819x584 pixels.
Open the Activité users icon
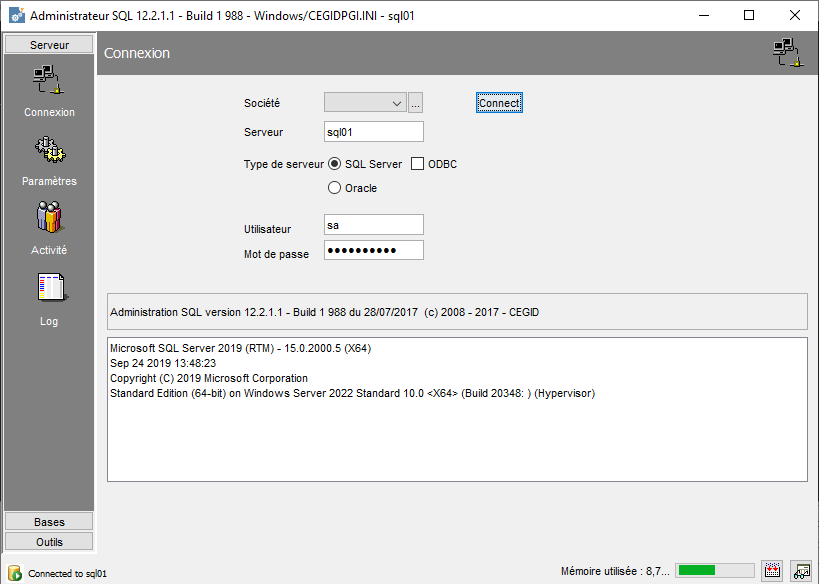pyautogui.click(x=49, y=219)
